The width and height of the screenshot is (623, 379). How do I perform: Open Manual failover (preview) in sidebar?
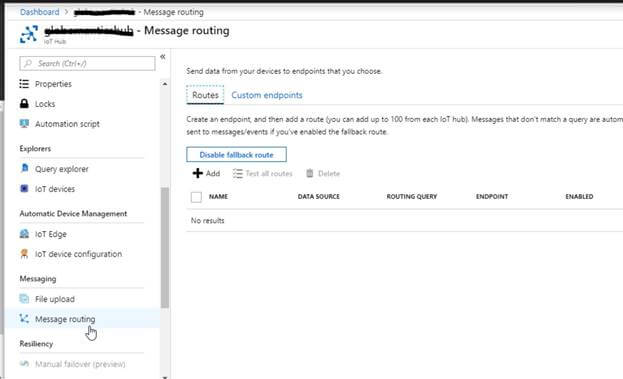81,364
